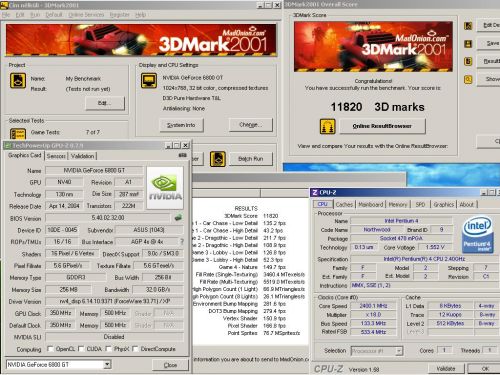Click the monitor icon in Display and CPU Settings
The height and width of the screenshot is (375, 500).
pos(149,81)
